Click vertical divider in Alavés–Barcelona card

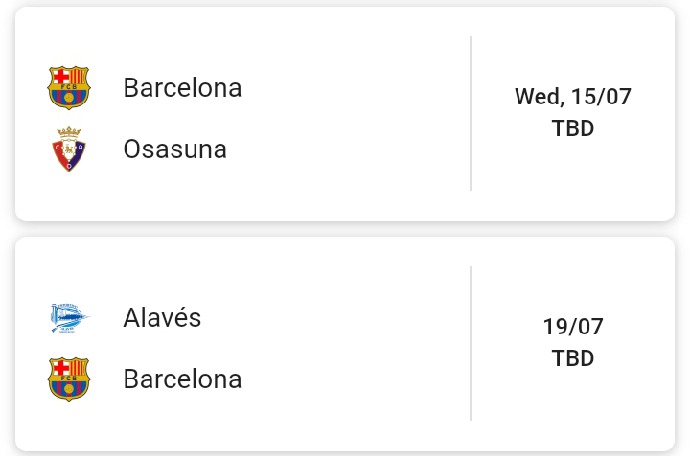pyautogui.click(x=471, y=343)
